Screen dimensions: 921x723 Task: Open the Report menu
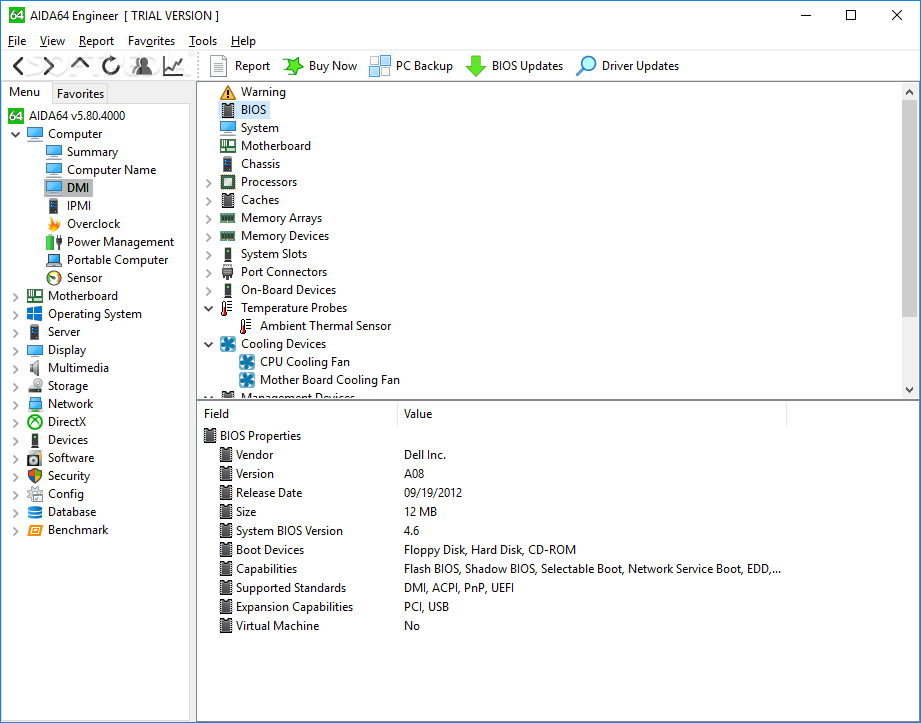point(96,41)
